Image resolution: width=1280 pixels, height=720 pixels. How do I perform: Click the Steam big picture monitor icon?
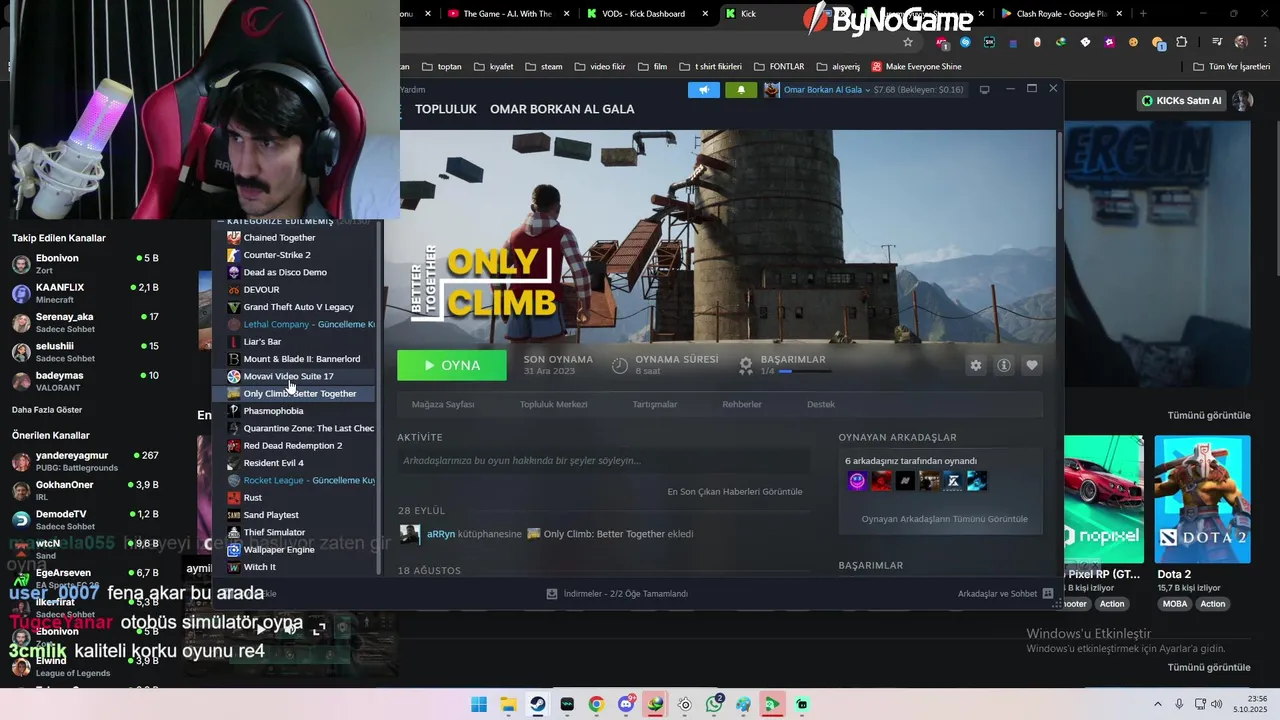point(984,89)
